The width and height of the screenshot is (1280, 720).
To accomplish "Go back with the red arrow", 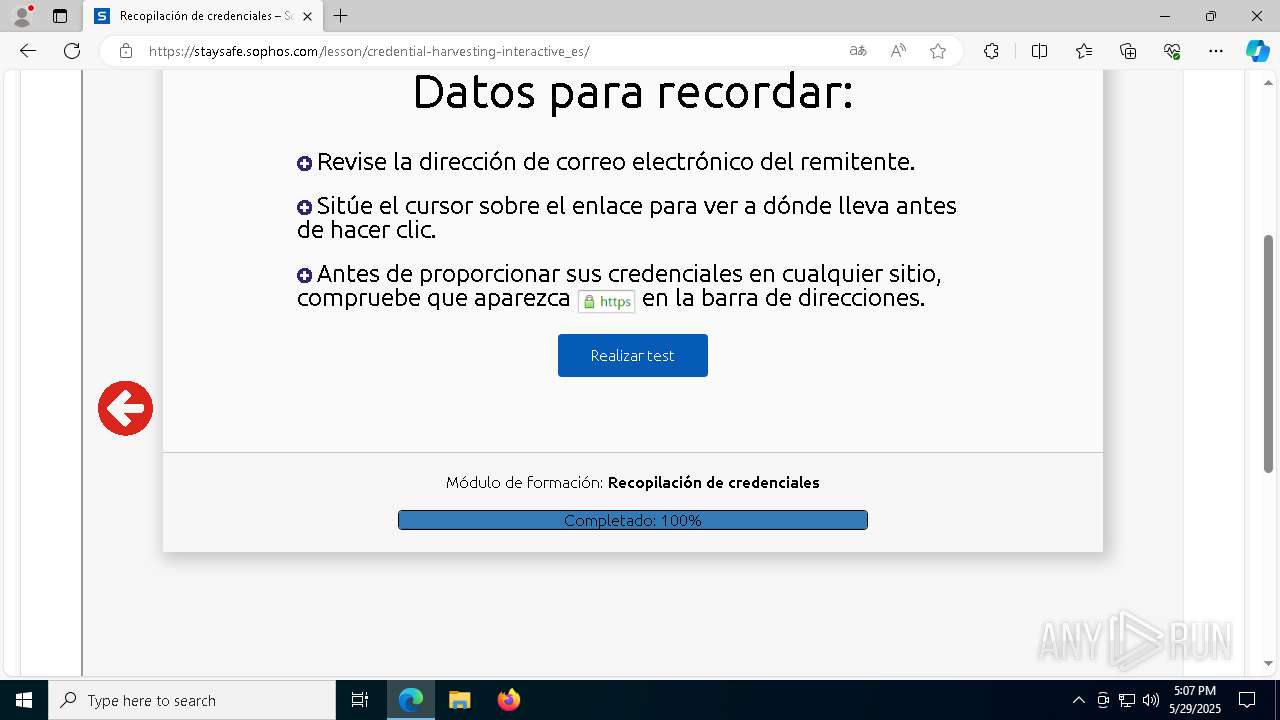I will [125, 408].
